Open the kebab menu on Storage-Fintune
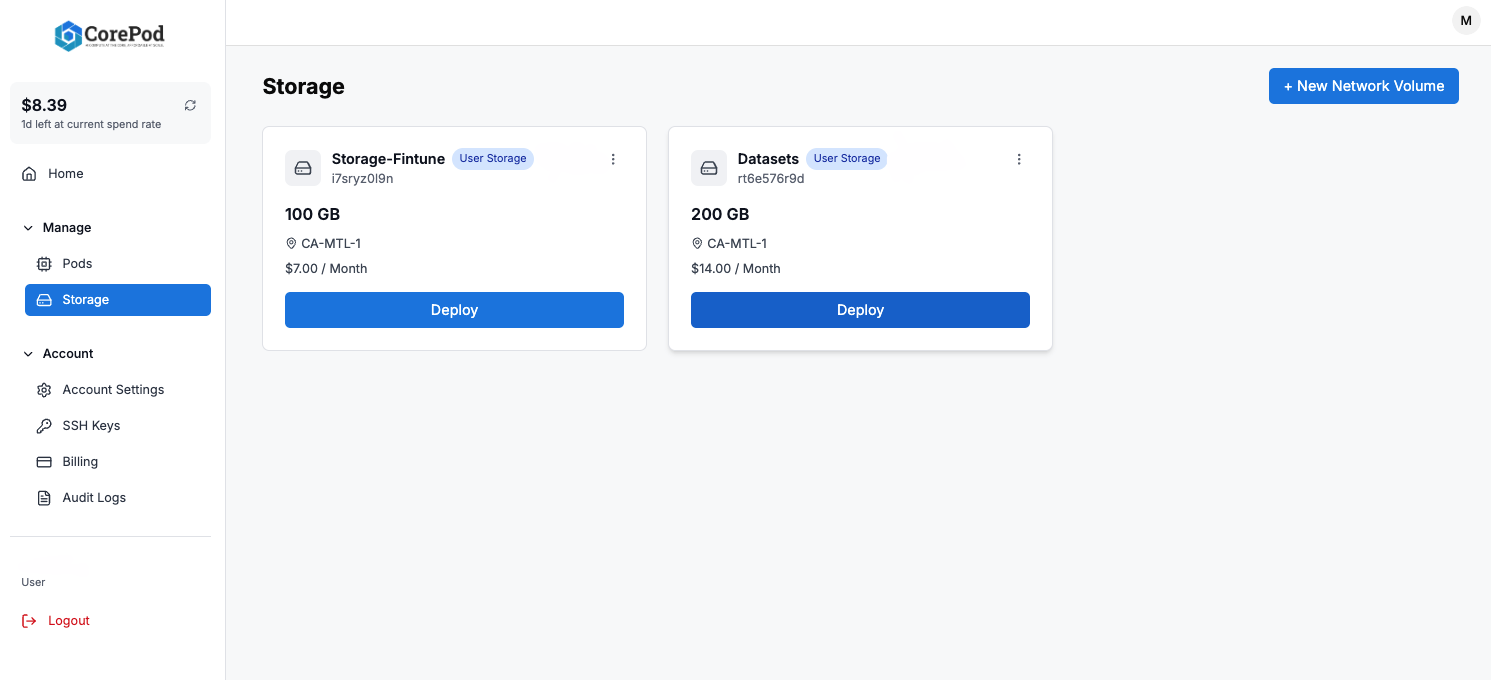Image resolution: width=1491 pixels, height=680 pixels. pos(613,158)
